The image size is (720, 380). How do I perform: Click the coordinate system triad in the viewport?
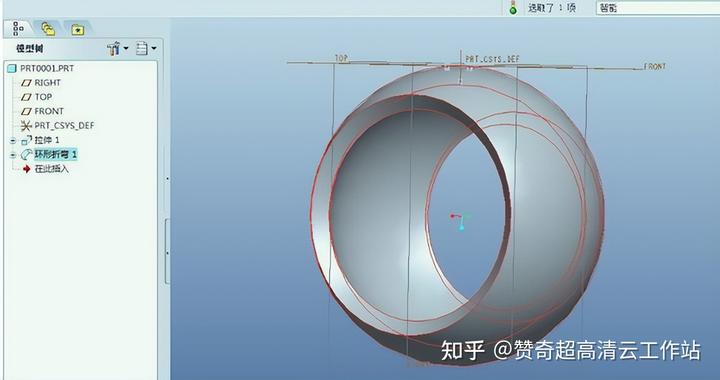(460, 221)
